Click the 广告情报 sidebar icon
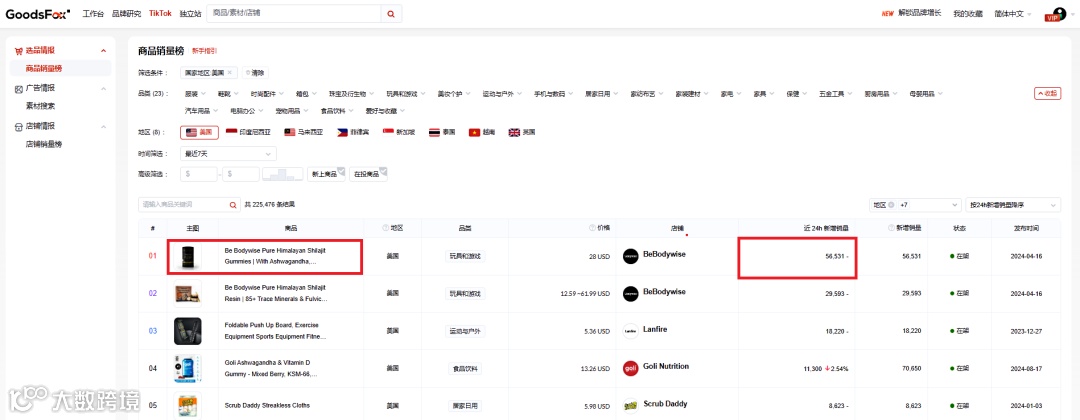The height and width of the screenshot is (420, 1080). 19,88
